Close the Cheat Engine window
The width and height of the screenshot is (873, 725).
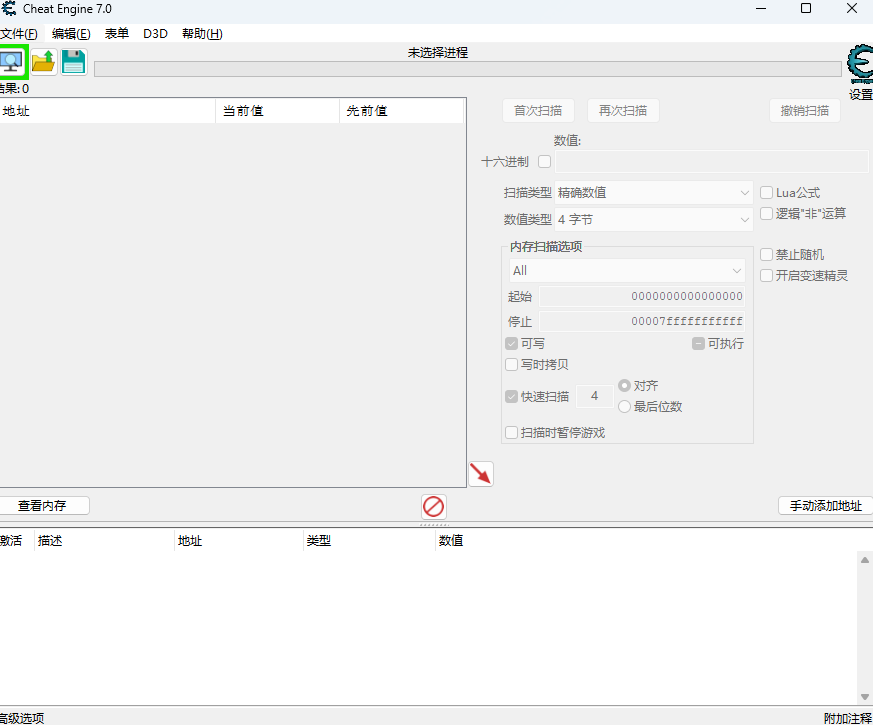coord(851,8)
